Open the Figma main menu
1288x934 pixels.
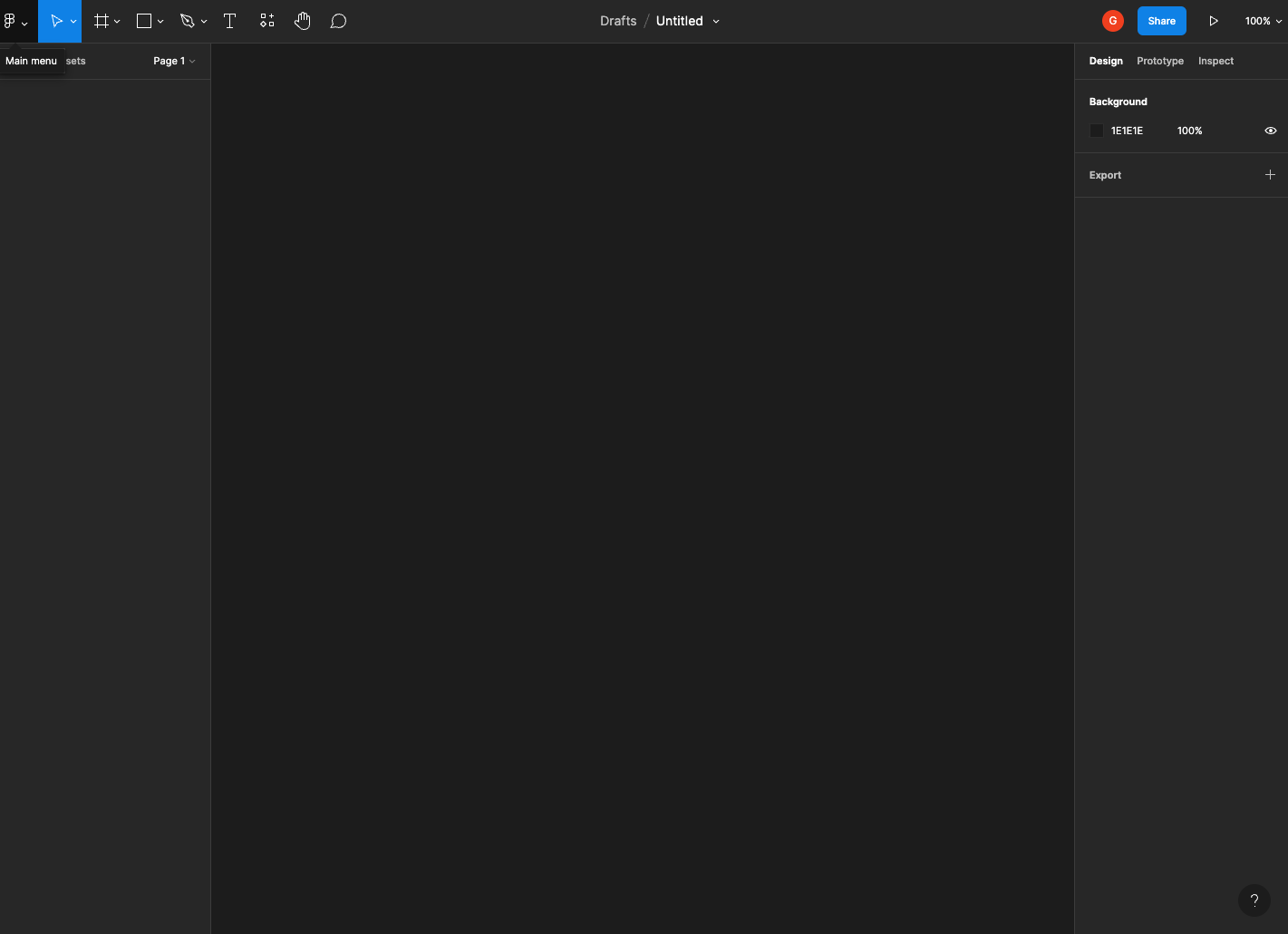pyautogui.click(x=16, y=21)
